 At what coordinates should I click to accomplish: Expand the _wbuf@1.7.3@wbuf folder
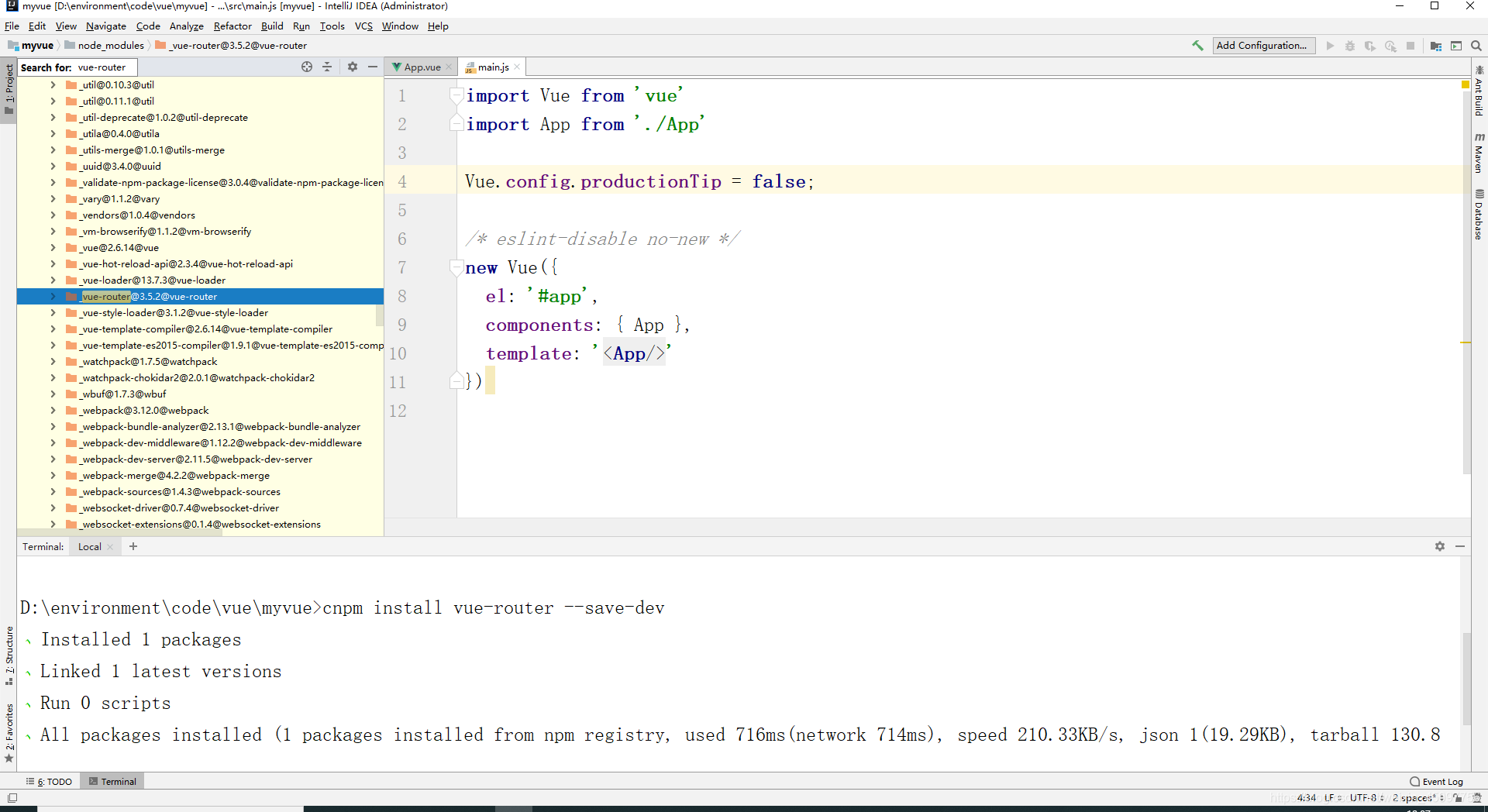(53, 394)
